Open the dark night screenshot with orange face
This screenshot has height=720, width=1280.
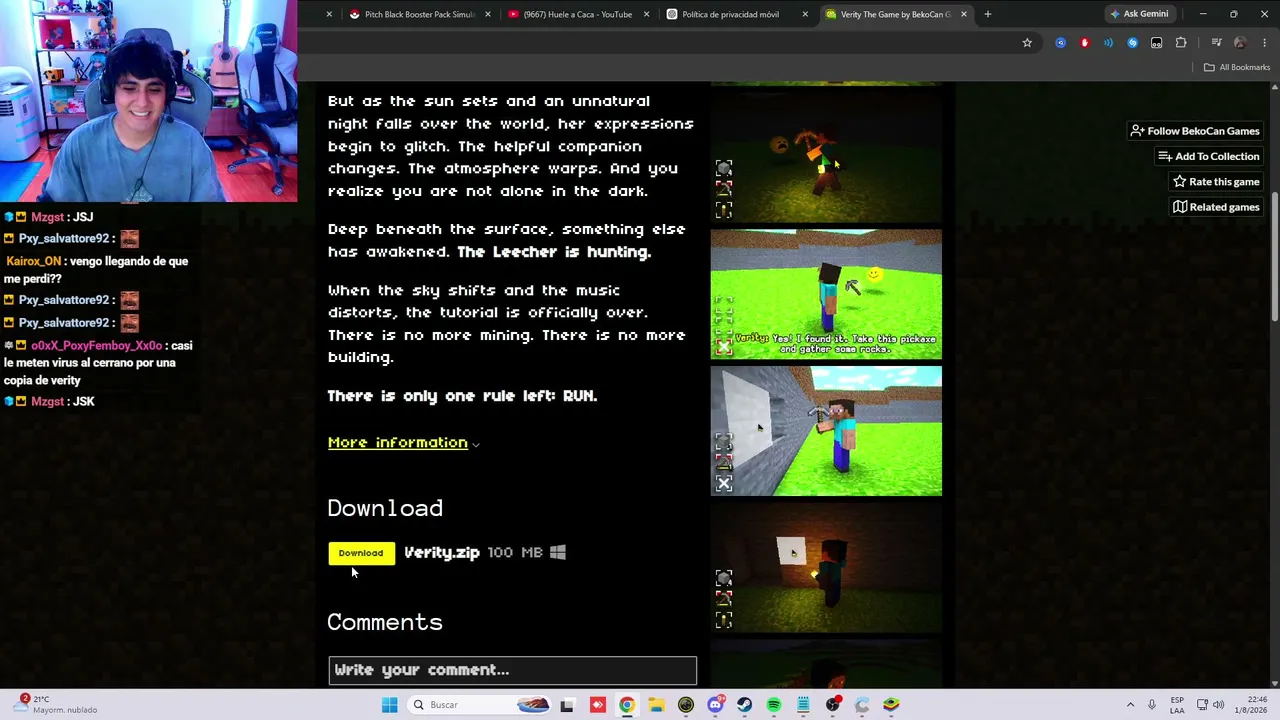point(826,157)
